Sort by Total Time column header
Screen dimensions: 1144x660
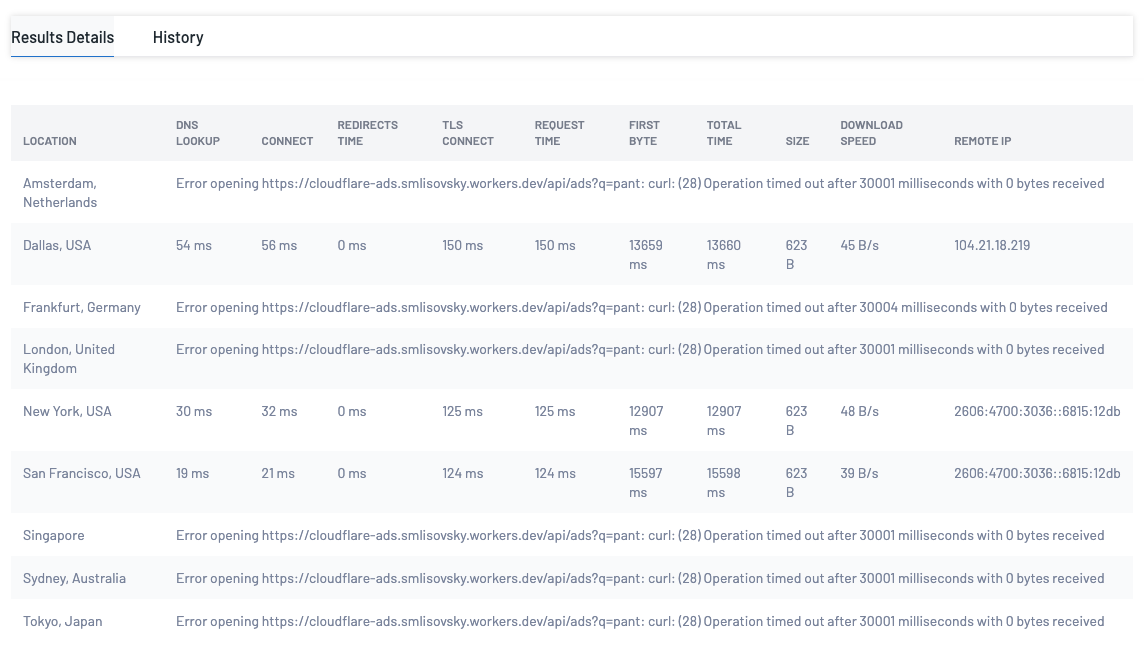pos(723,133)
